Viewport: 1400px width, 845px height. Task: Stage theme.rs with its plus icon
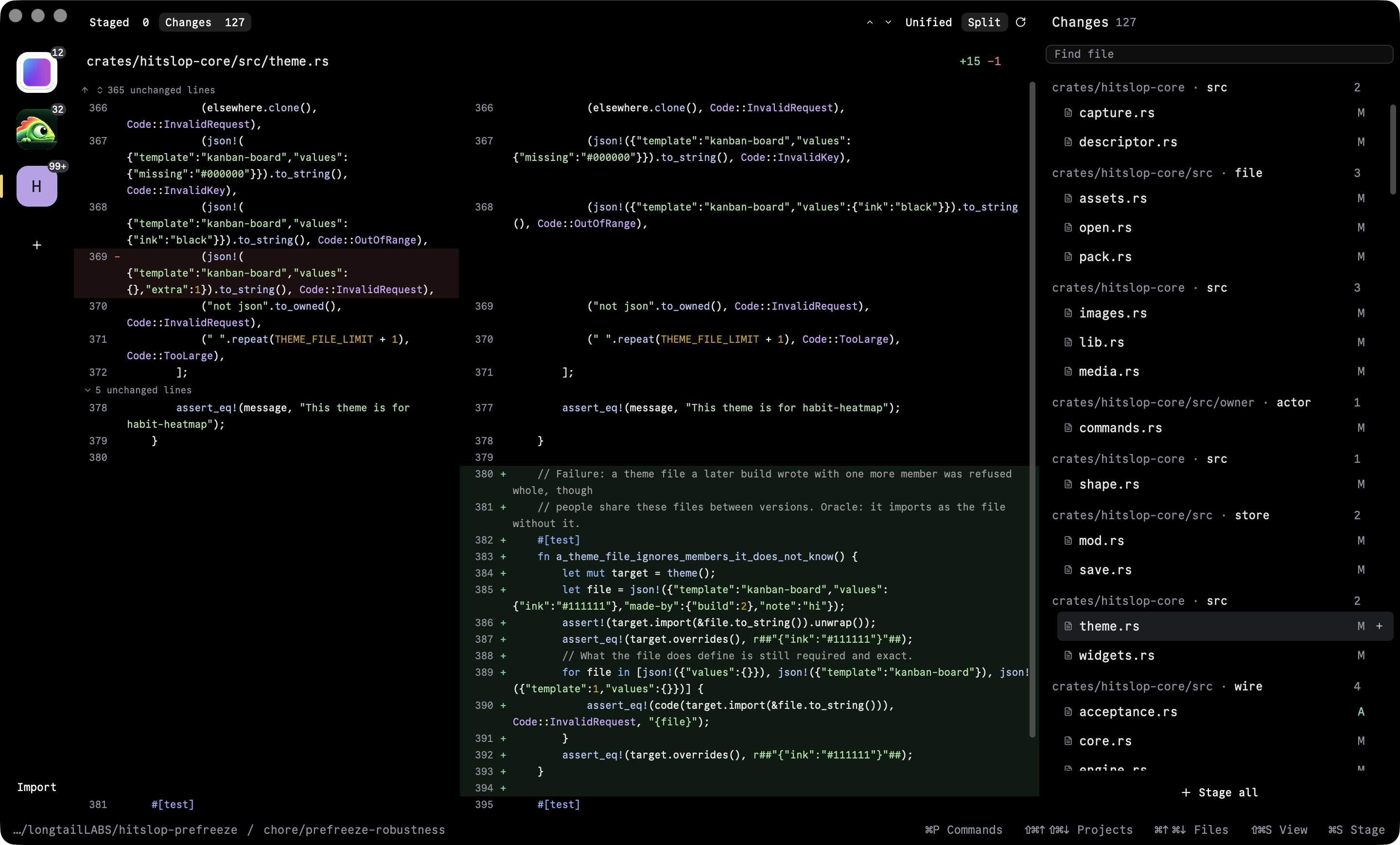point(1380,626)
